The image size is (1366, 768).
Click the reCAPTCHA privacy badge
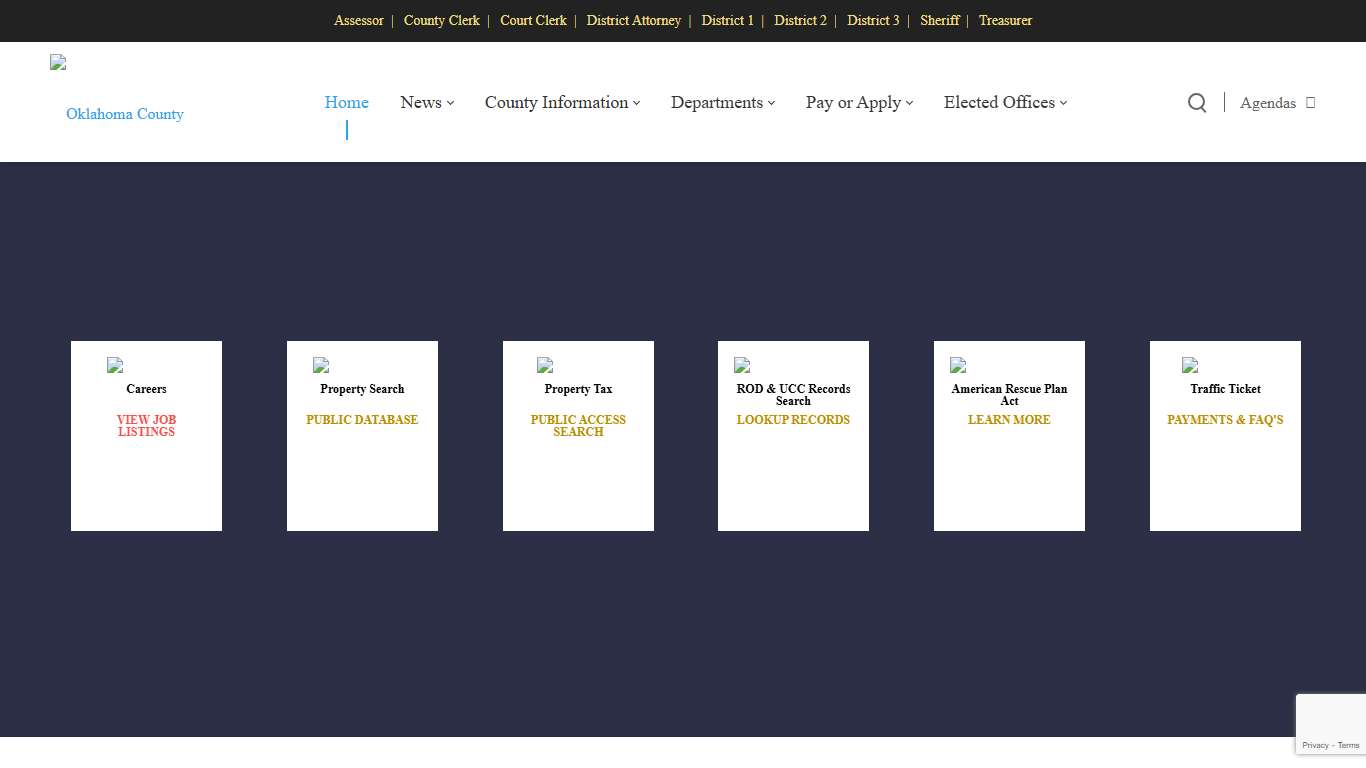click(1331, 724)
